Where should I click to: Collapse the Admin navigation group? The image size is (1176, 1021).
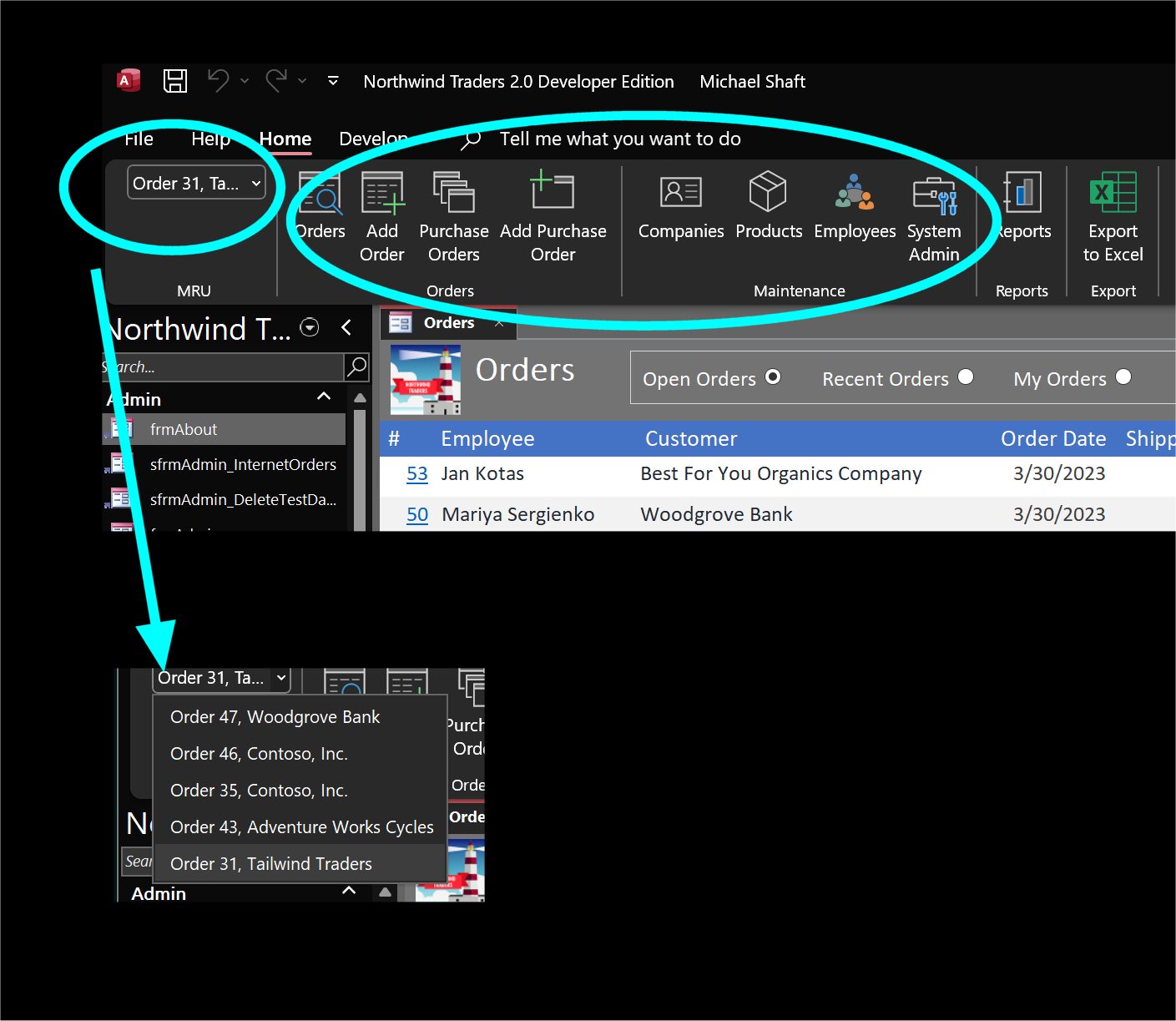324,397
